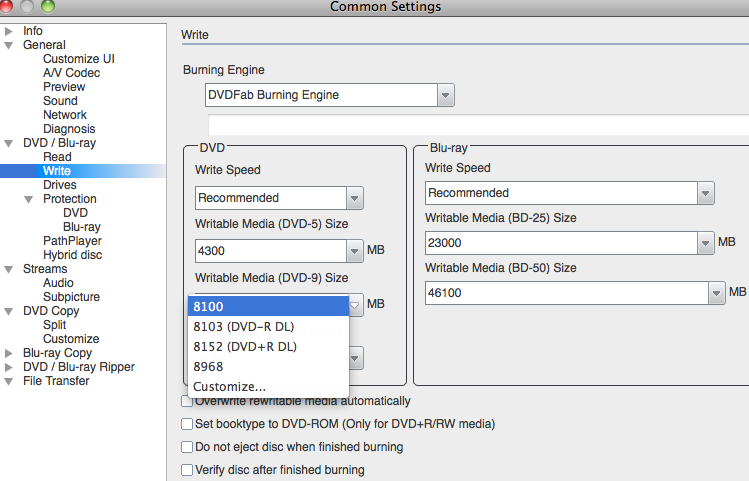Viewport: 749px width, 481px height.
Task: Choose Customize... in the size list
Action: (230, 387)
